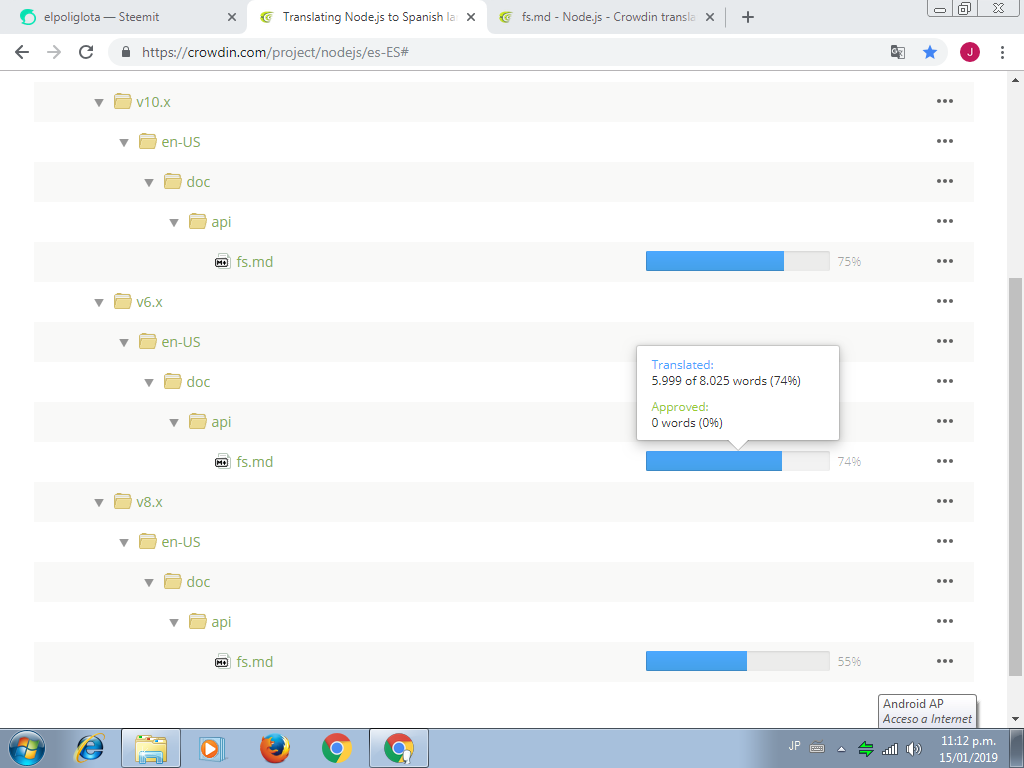
Task: Collapse the v8.x folder triangle
Action: click(99, 502)
